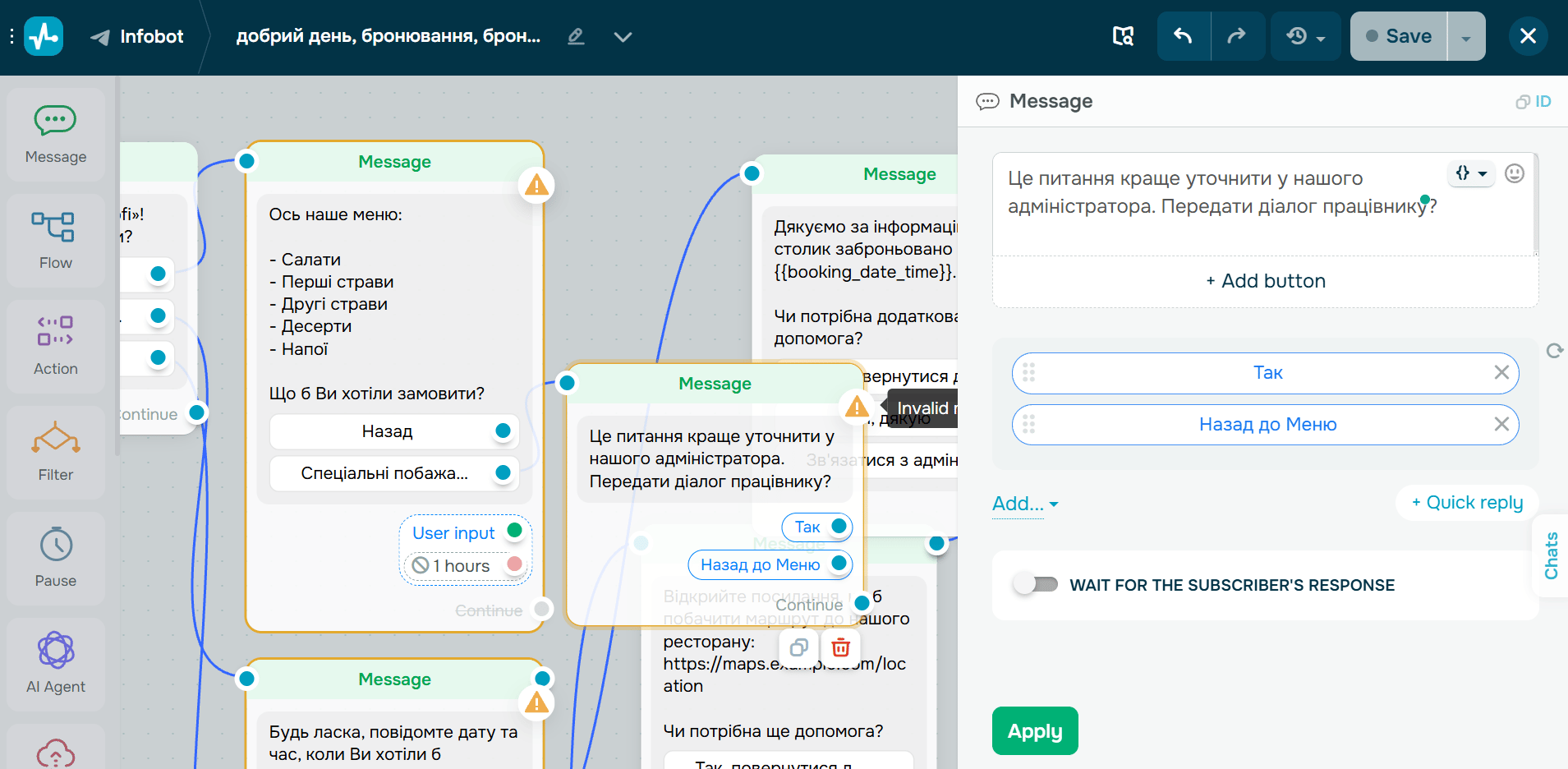Open the Infobot breadcrumb
Screen dimensions: 1568x769
(137, 36)
